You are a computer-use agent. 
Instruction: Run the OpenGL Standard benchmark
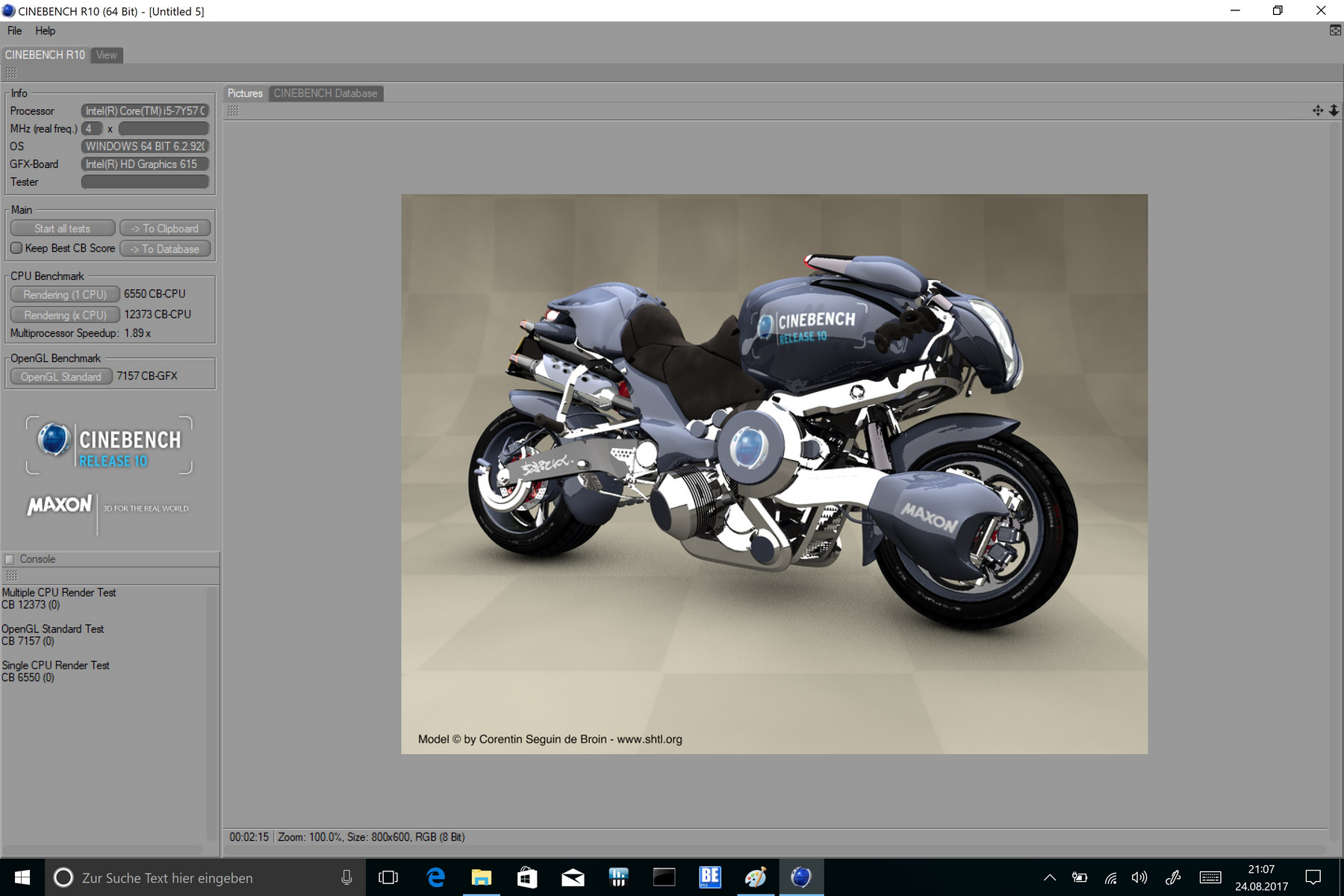(x=61, y=377)
